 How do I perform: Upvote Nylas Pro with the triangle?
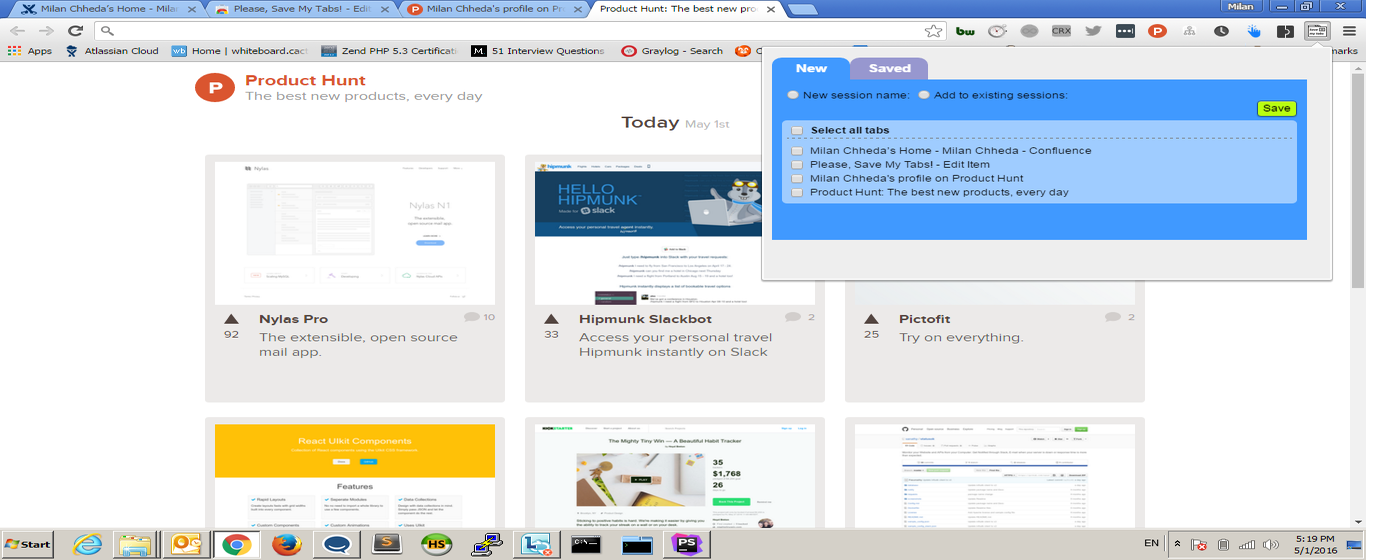click(x=231, y=319)
